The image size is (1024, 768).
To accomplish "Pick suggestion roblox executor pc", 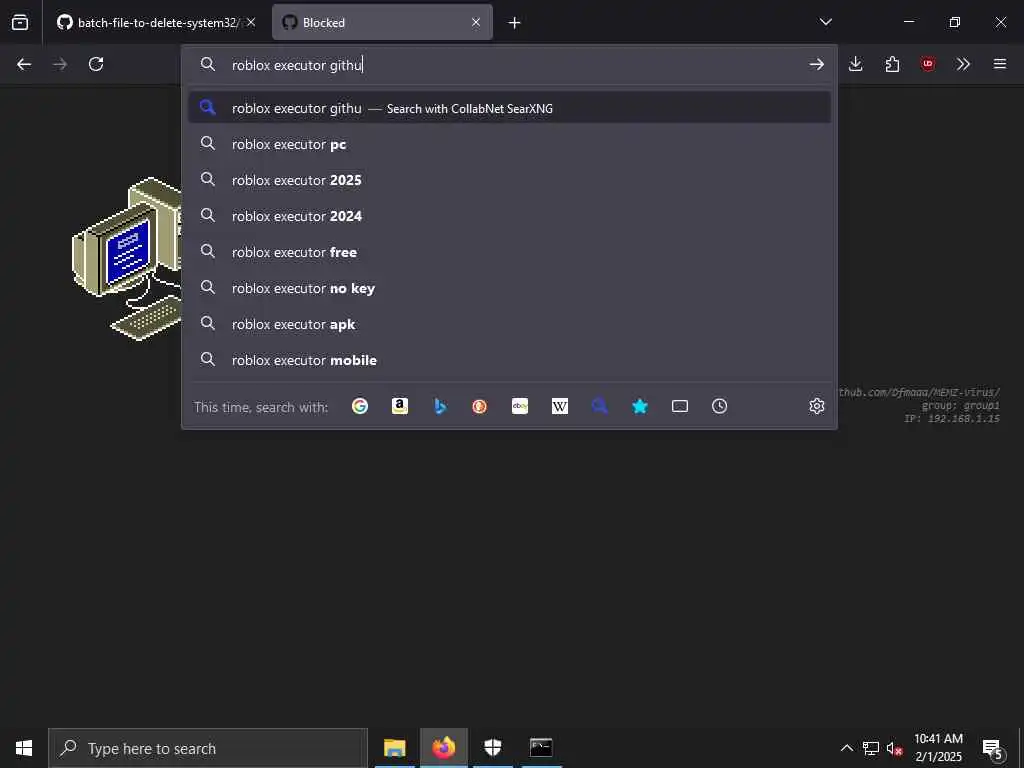I will pos(509,144).
